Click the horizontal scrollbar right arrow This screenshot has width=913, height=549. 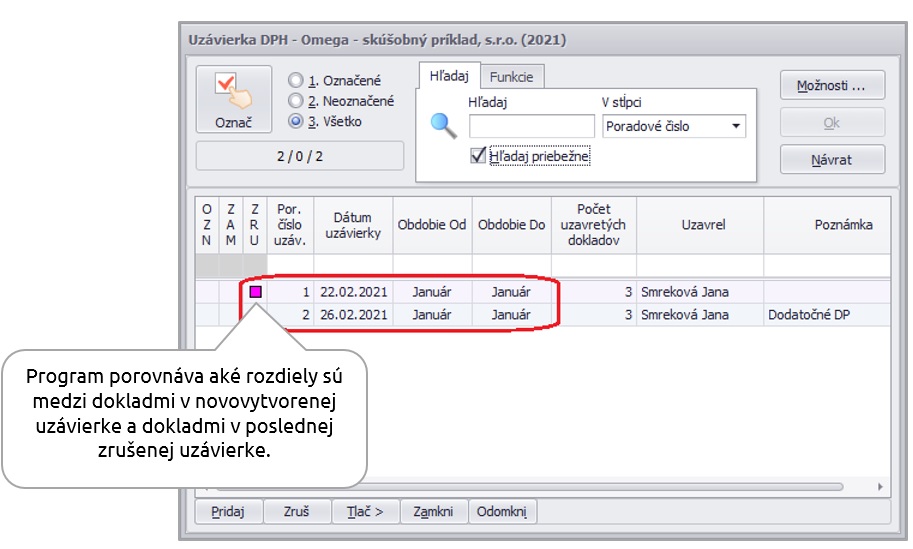point(880,486)
